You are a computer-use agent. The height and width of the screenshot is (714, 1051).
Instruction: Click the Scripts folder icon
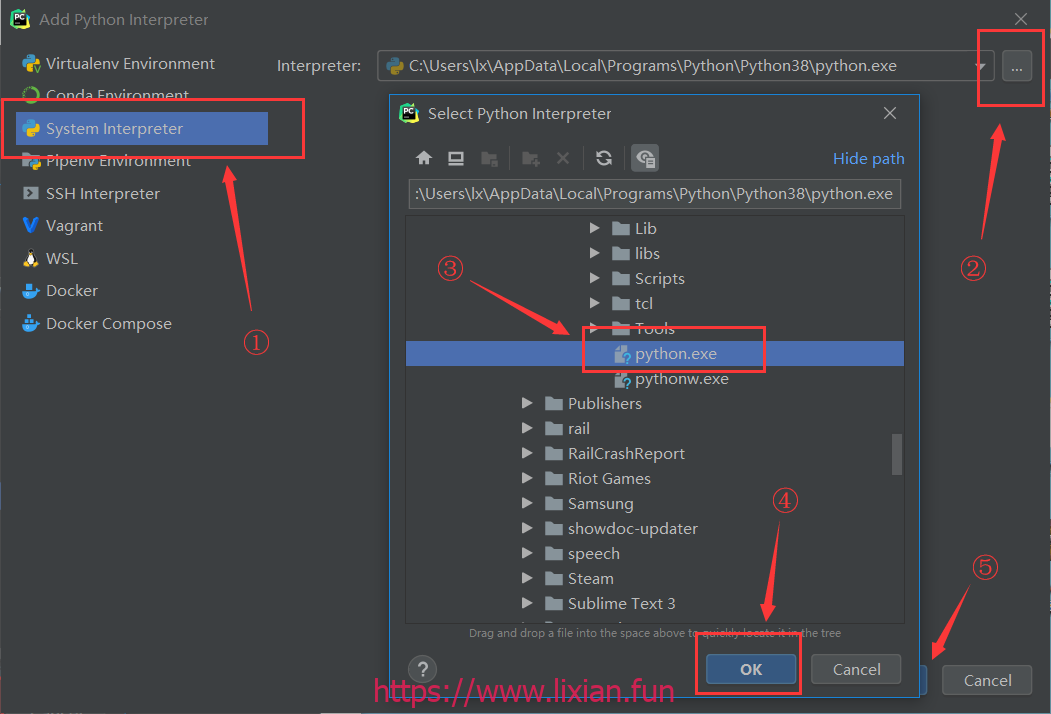pos(621,278)
